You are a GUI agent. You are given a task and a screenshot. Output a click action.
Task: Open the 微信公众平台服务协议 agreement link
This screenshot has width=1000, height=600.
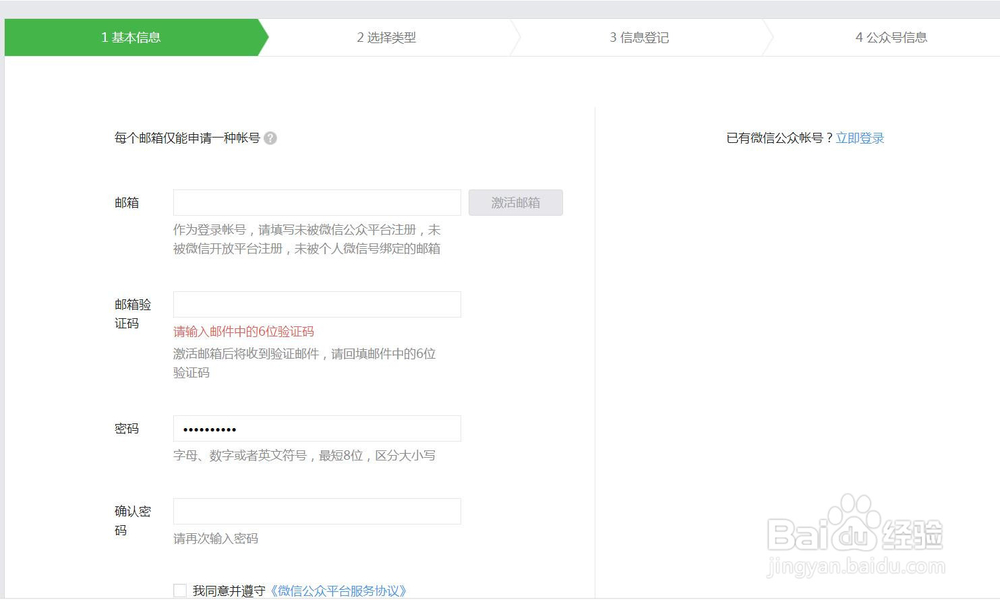point(341,591)
